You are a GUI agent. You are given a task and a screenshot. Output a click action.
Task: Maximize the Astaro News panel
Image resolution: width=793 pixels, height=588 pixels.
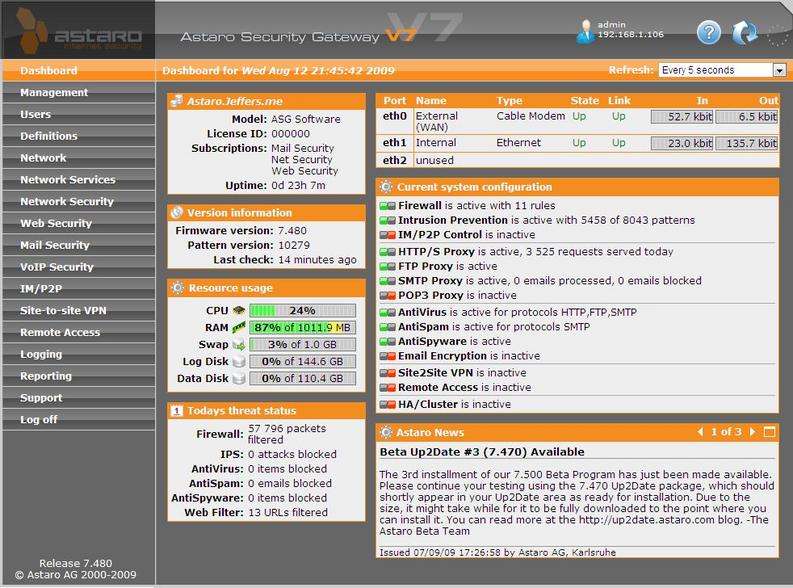tap(769, 432)
